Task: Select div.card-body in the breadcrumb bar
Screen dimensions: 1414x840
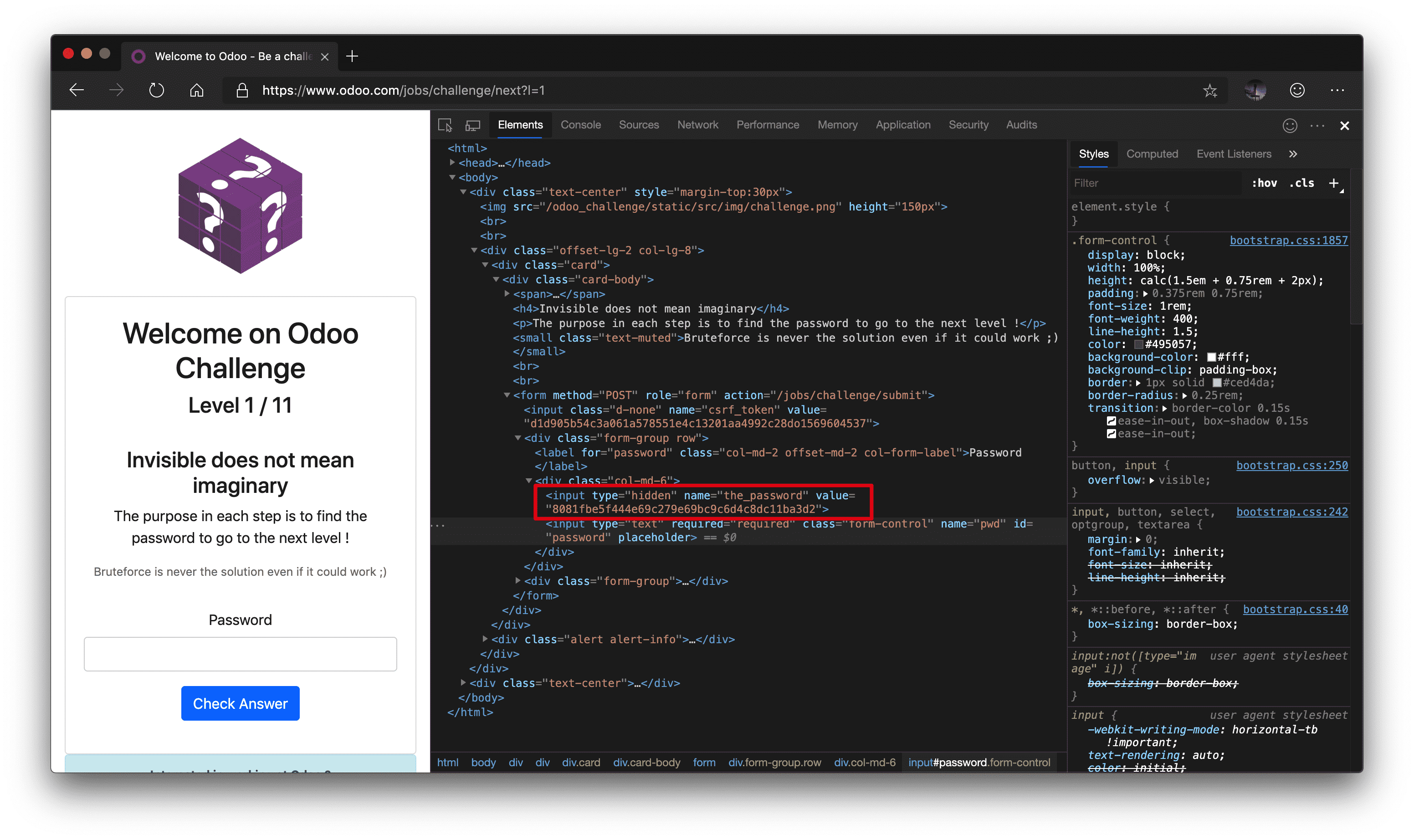Action: (x=646, y=763)
